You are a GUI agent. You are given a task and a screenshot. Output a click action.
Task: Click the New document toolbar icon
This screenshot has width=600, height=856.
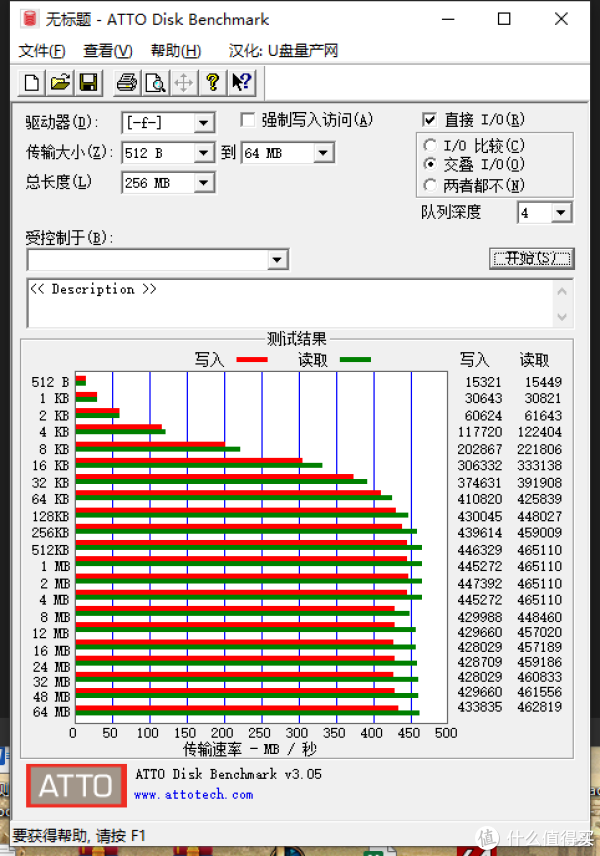32,83
